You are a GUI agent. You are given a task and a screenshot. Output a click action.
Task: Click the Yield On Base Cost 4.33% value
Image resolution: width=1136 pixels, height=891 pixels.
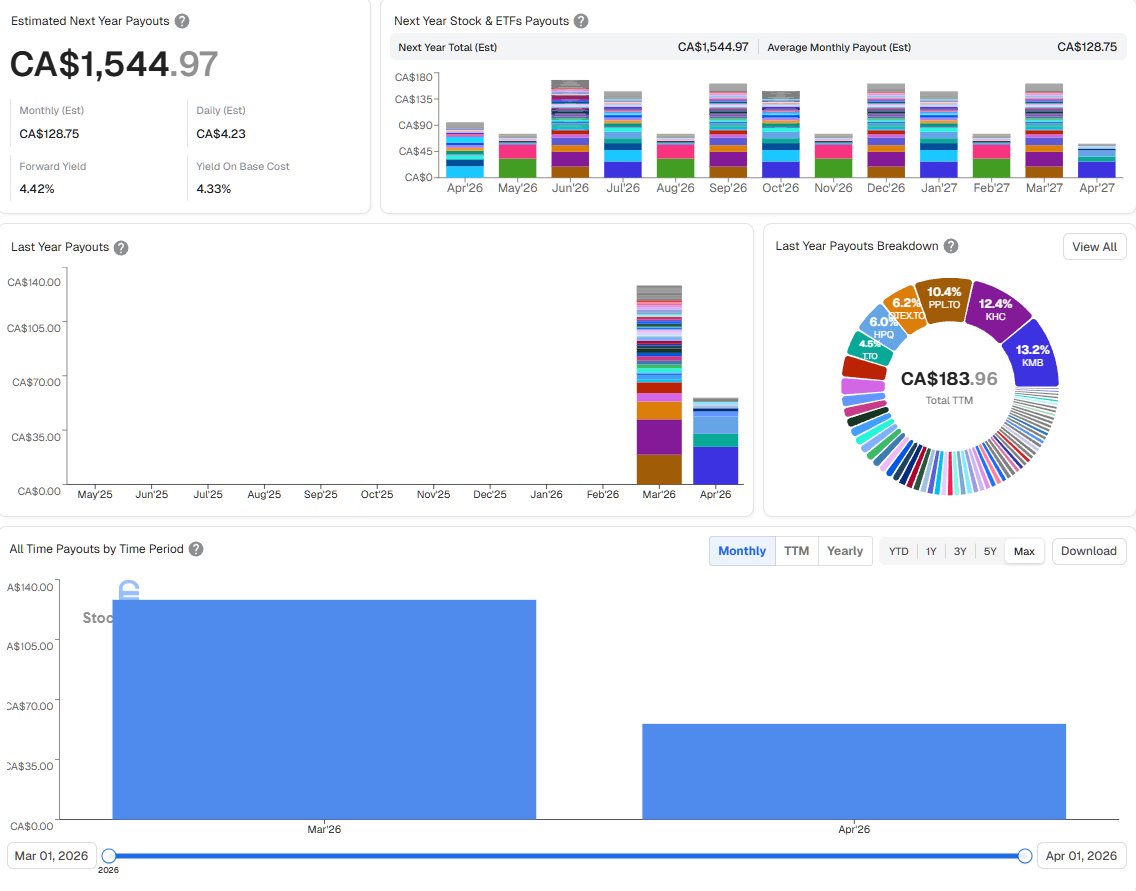[214, 189]
